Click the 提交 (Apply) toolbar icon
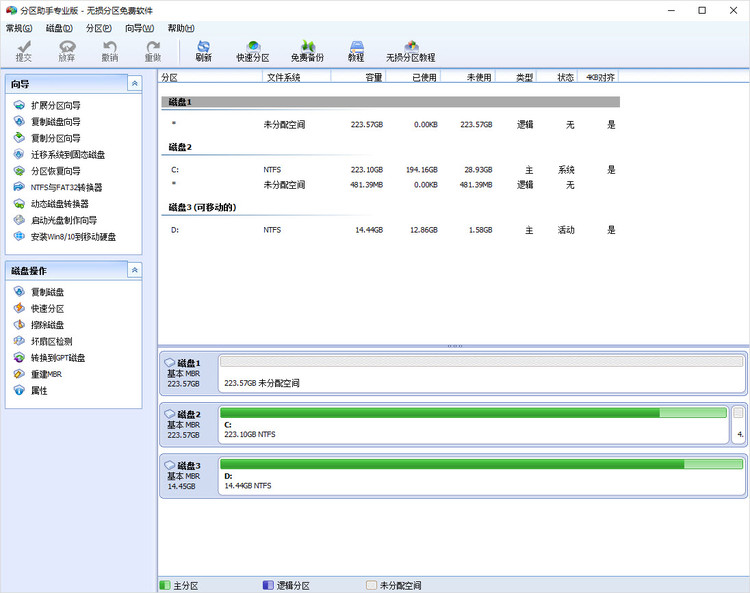Viewport: 750px width, 593px height. pyautogui.click(x=23, y=51)
